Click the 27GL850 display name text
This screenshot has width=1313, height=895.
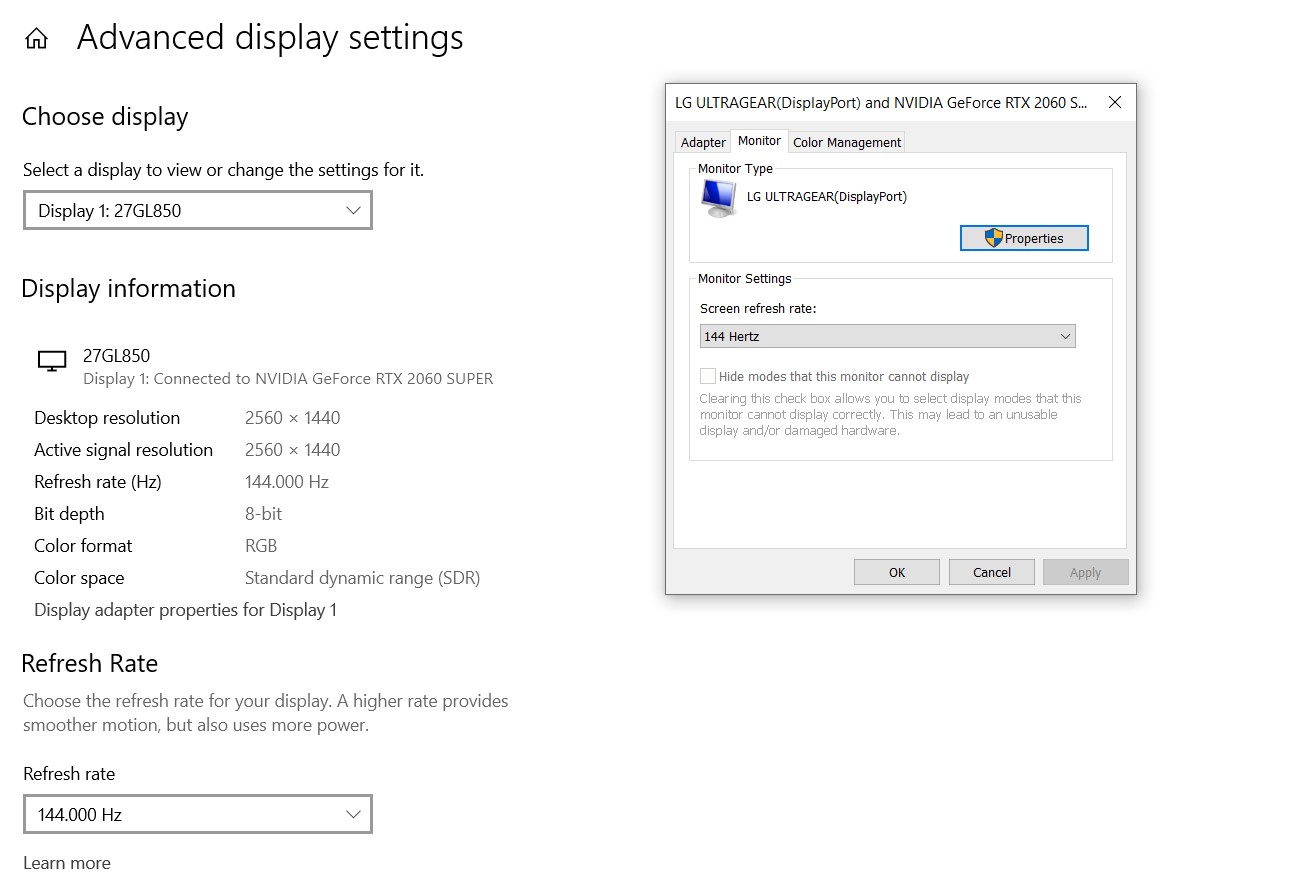pyautogui.click(x=116, y=356)
